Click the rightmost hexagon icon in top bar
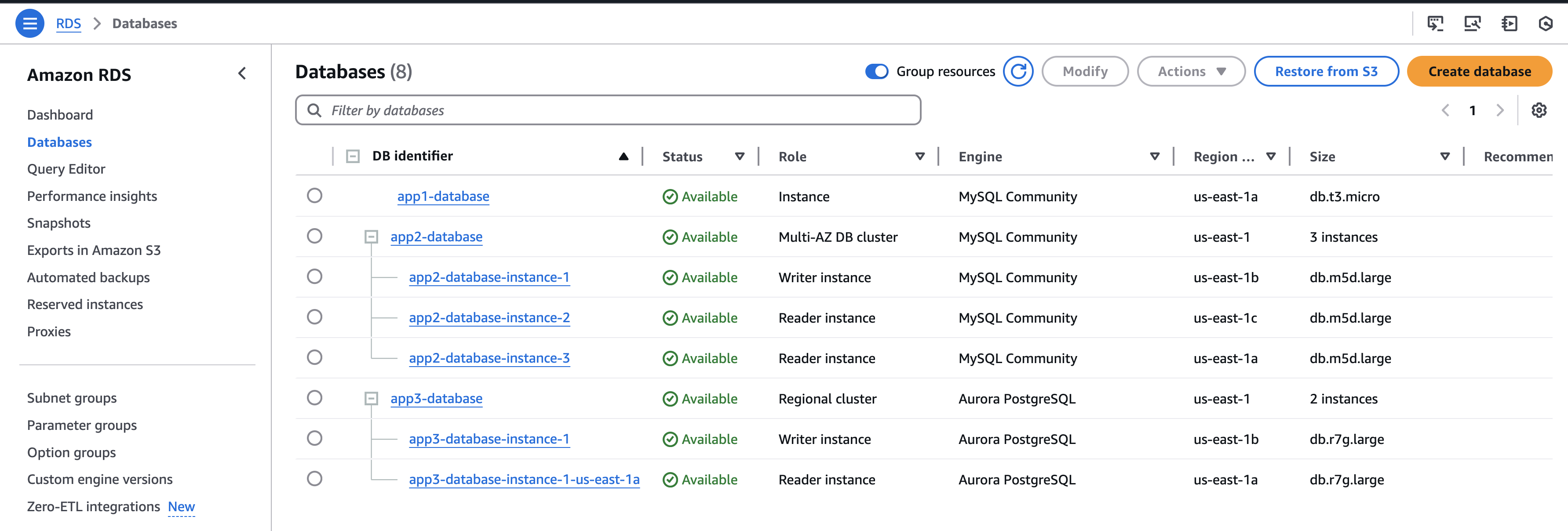1568x531 pixels. pyautogui.click(x=1546, y=24)
